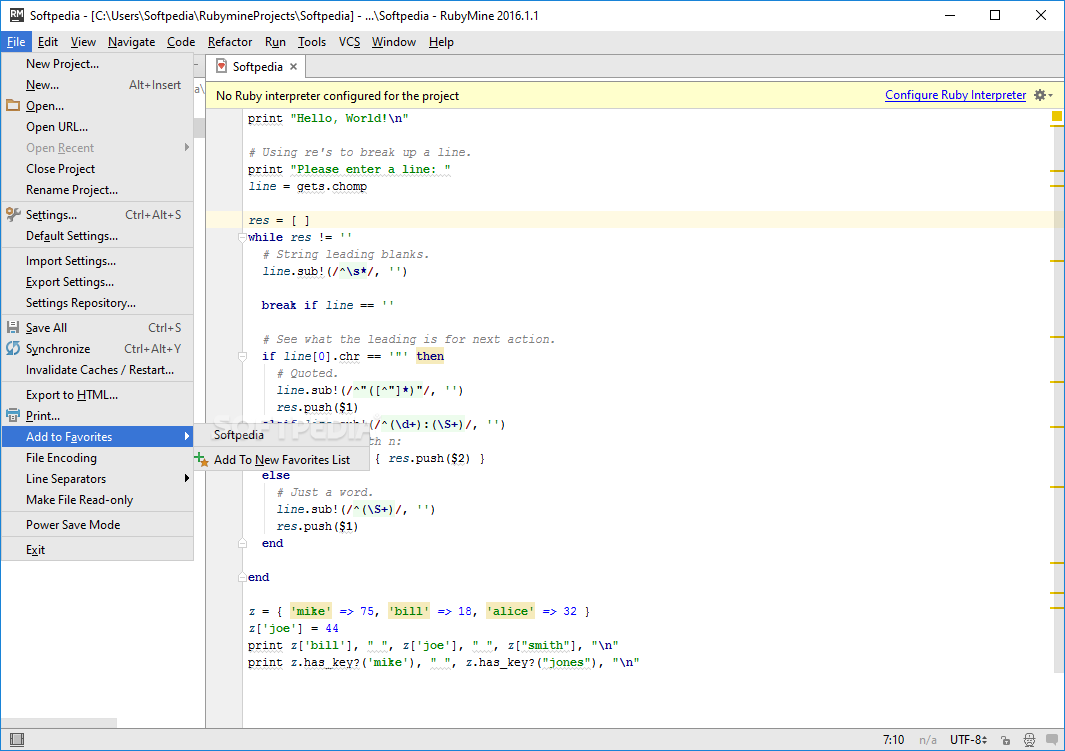Toggle the file lock icon in status bar
This screenshot has height=751, width=1065.
[1005, 740]
